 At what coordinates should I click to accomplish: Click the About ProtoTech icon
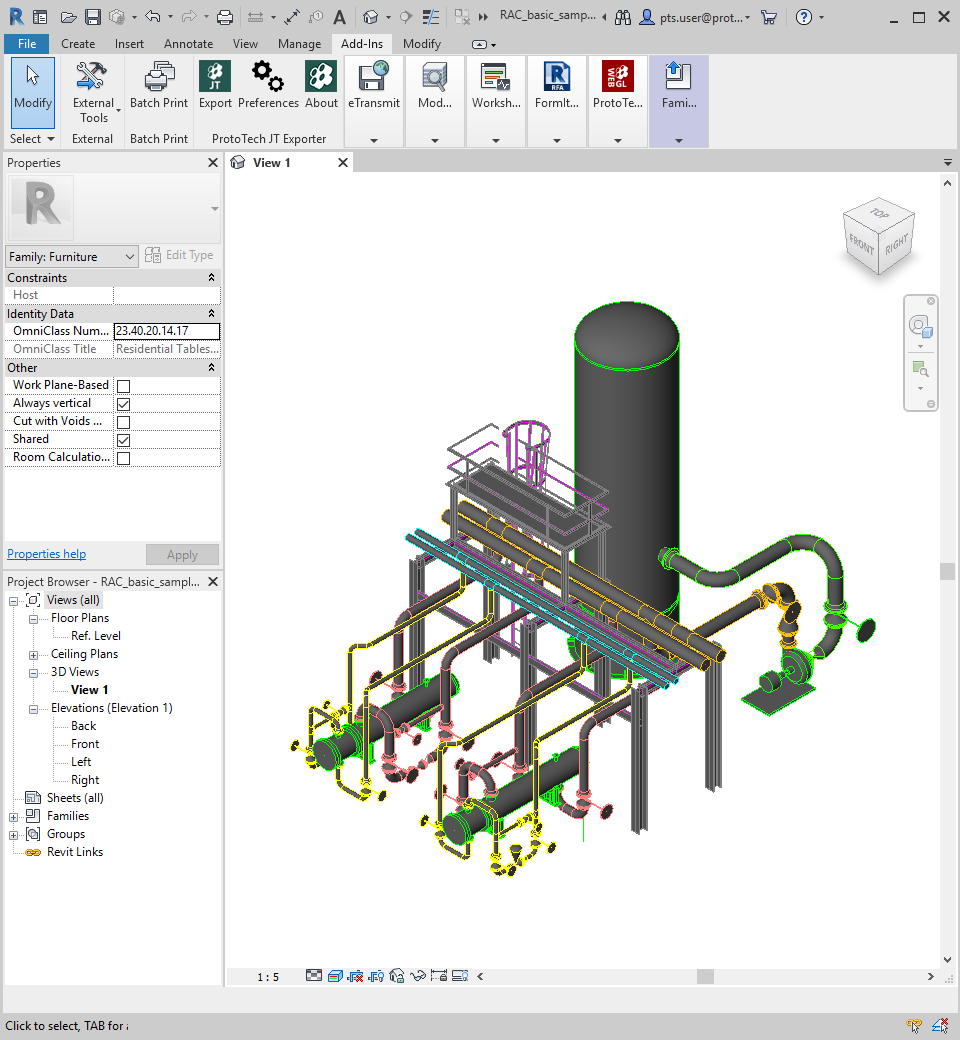point(321,78)
